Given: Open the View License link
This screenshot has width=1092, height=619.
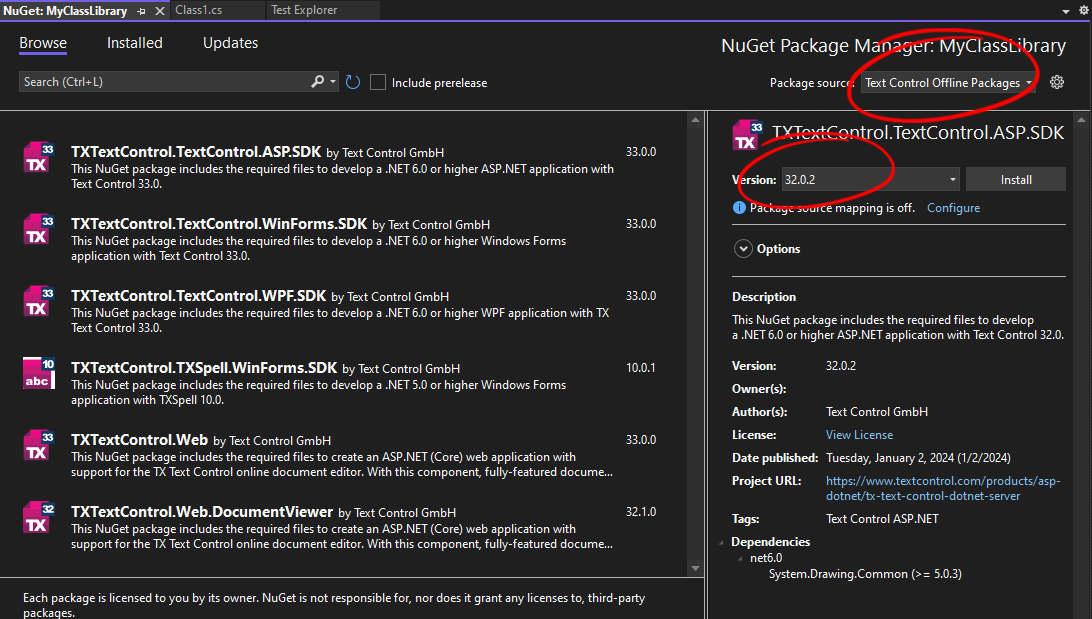Looking at the screenshot, I should [x=859, y=434].
